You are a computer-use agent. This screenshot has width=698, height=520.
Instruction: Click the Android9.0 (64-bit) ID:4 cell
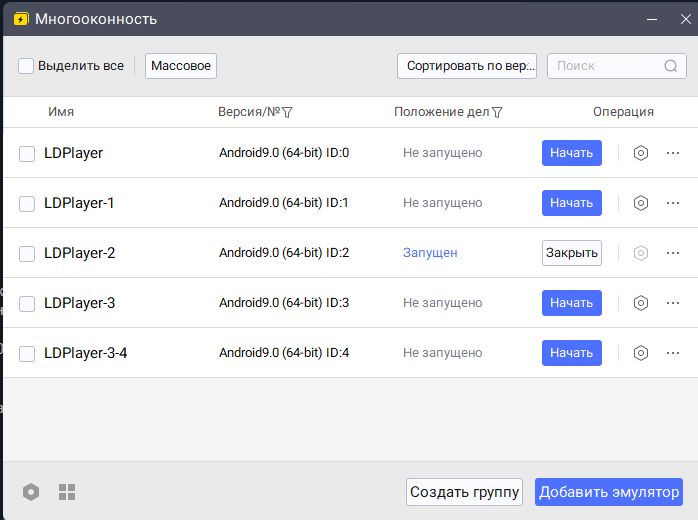point(284,353)
